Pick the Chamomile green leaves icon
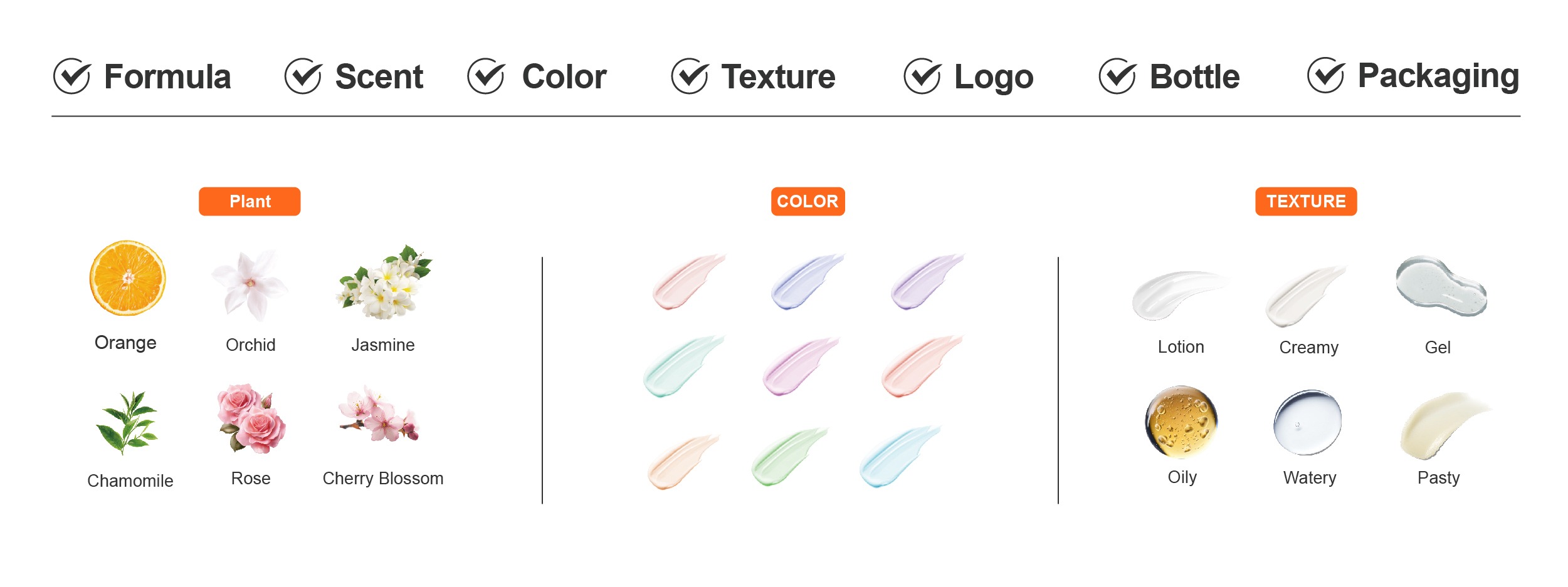 pyautogui.click(x=127, y=423)
